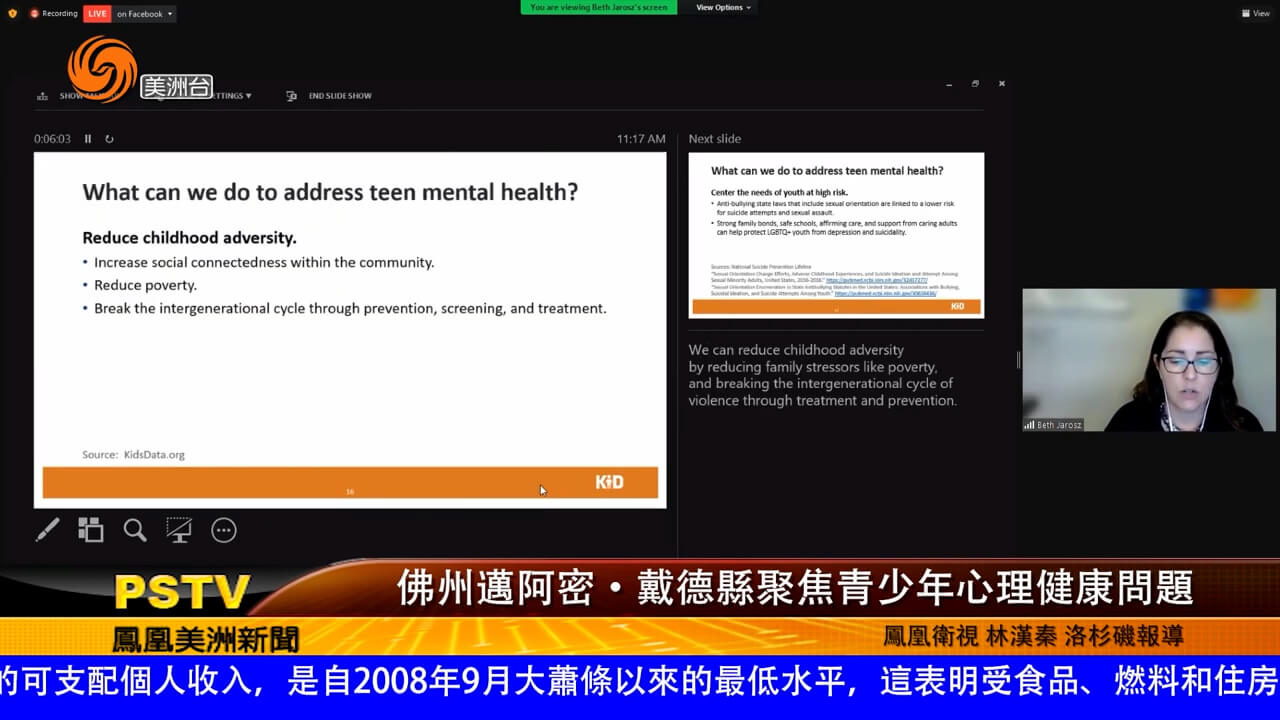
Task: Click the current slide in presenter view
Action: 350,330
